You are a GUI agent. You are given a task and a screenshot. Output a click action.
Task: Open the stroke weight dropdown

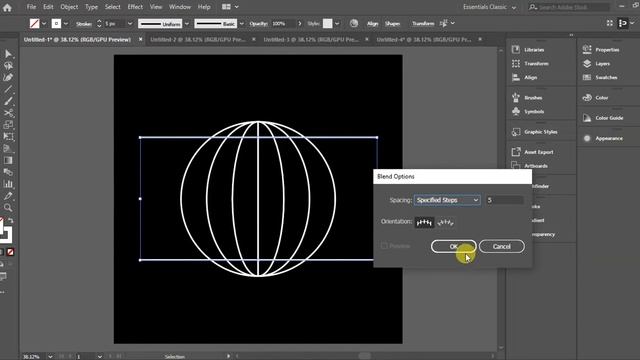point(130,24)
